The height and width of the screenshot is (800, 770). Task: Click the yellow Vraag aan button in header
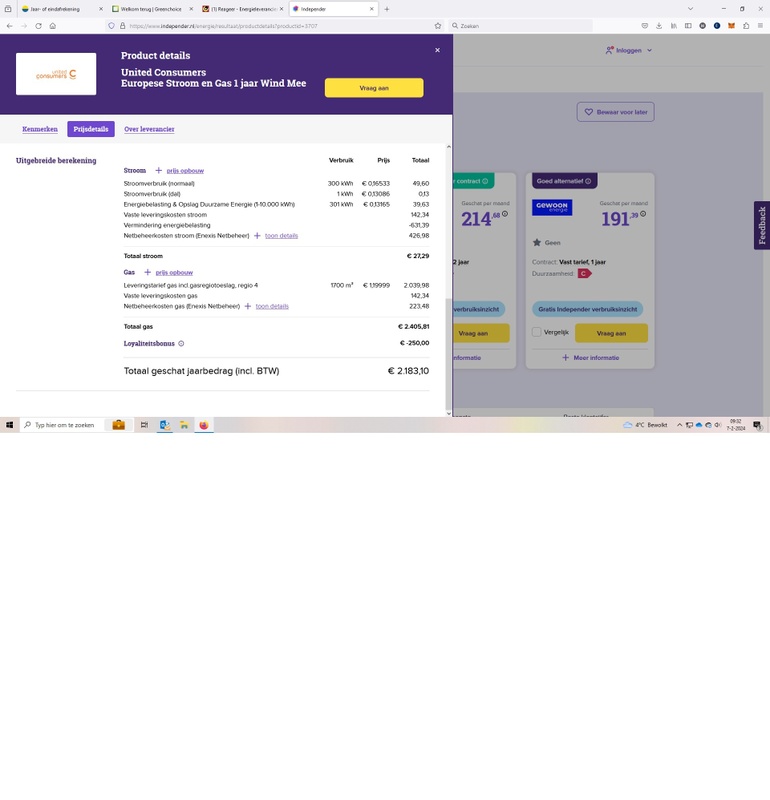coord(374,88)
